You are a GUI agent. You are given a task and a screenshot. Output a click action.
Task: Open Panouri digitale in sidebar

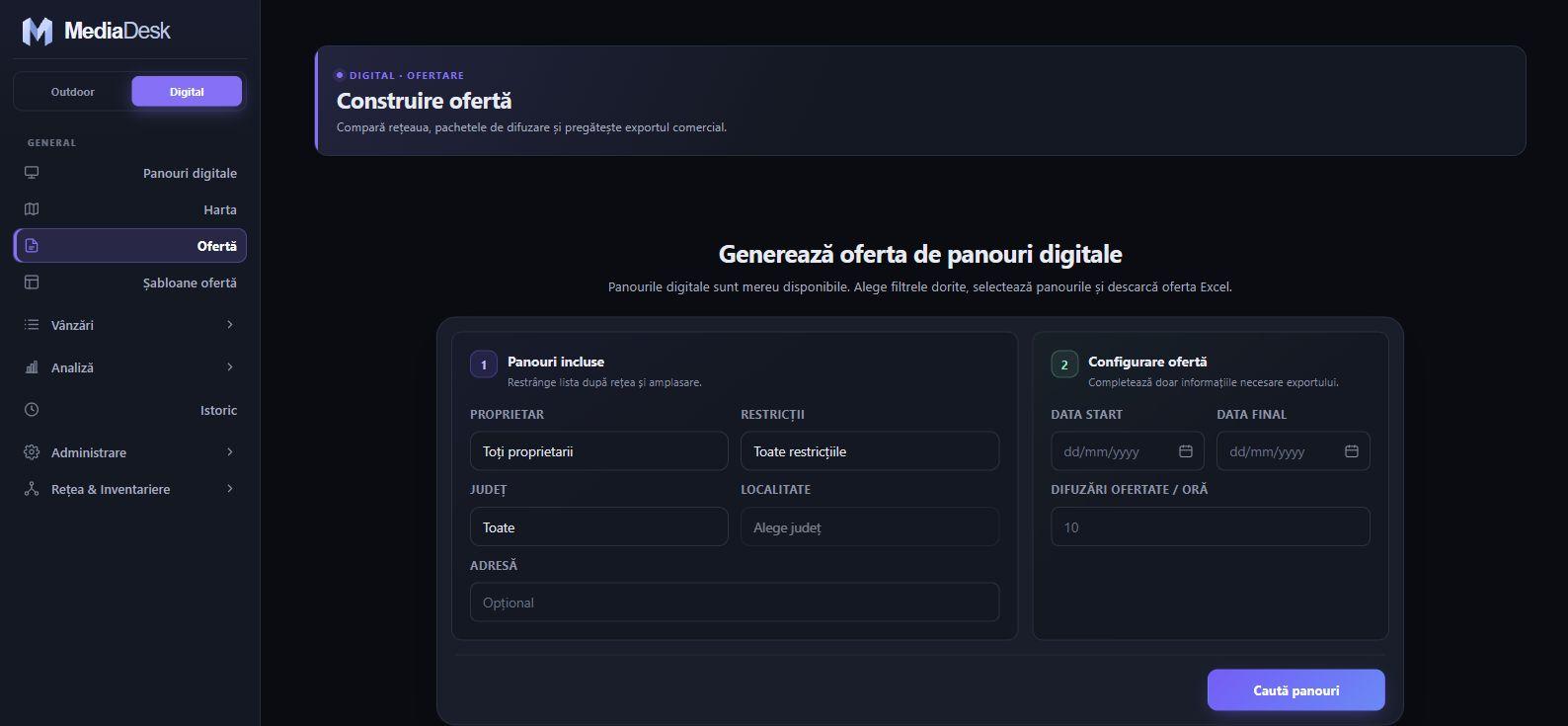(x=130, y=173)
